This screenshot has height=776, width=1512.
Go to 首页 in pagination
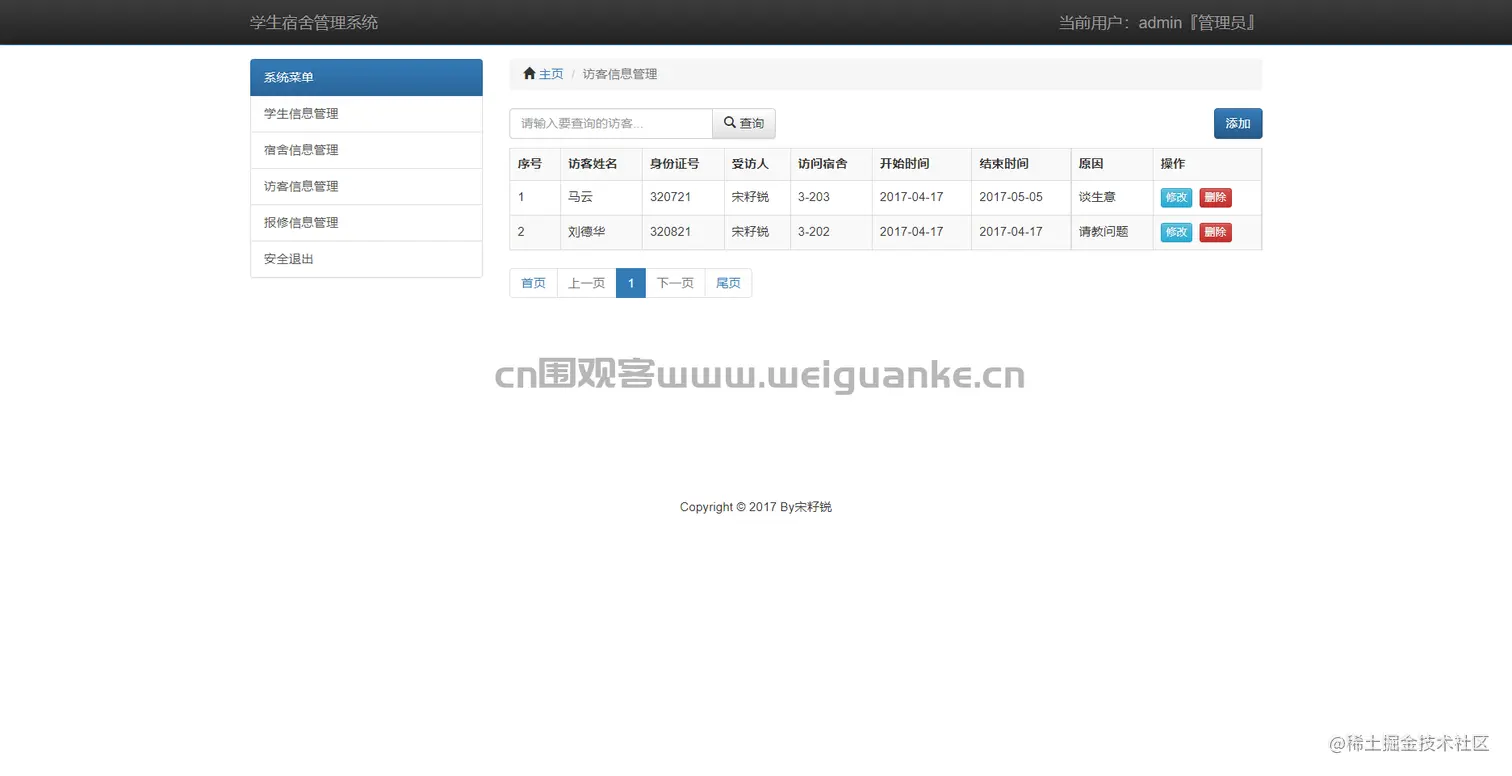tap(533, 283)
